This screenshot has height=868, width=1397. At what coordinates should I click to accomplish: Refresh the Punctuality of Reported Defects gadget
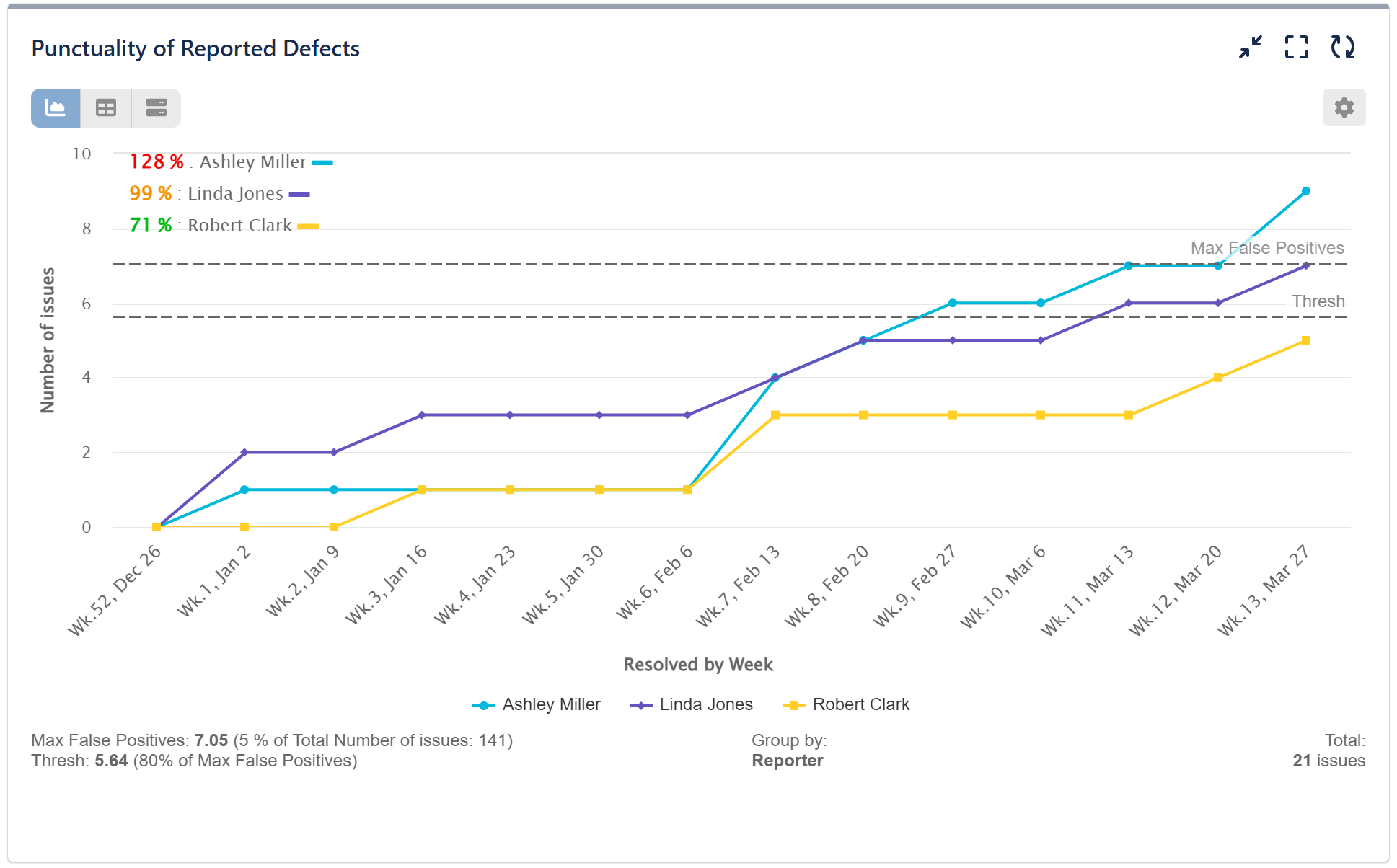point(1343,48)
